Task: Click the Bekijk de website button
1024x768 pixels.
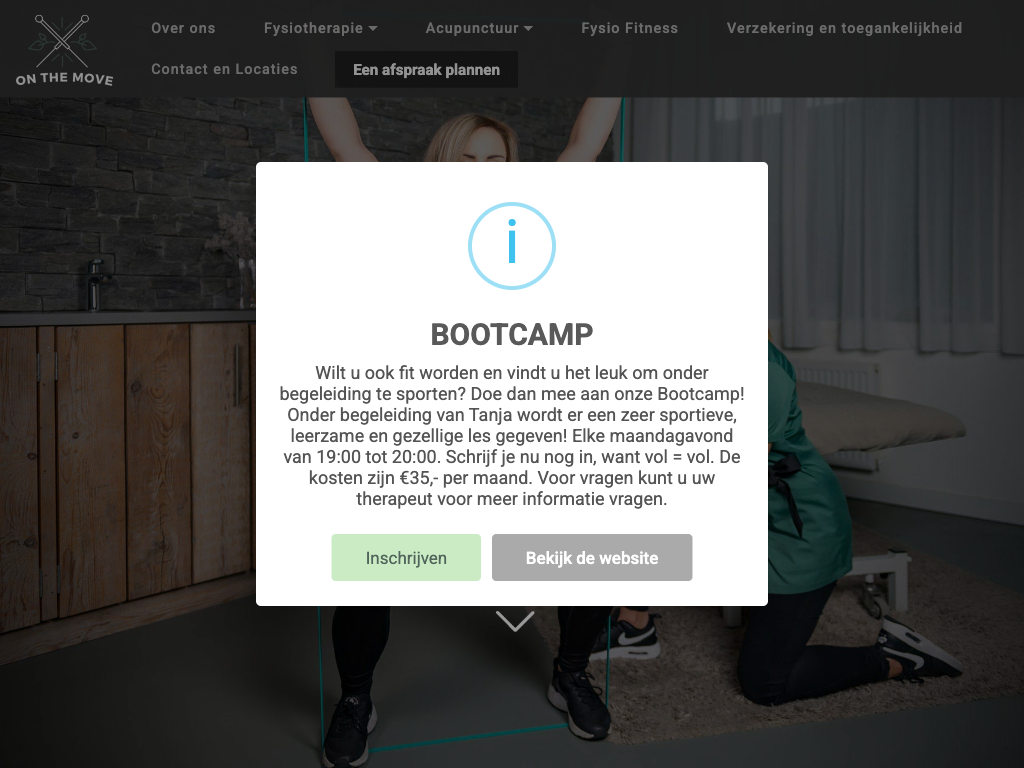Action: (592, 558)
